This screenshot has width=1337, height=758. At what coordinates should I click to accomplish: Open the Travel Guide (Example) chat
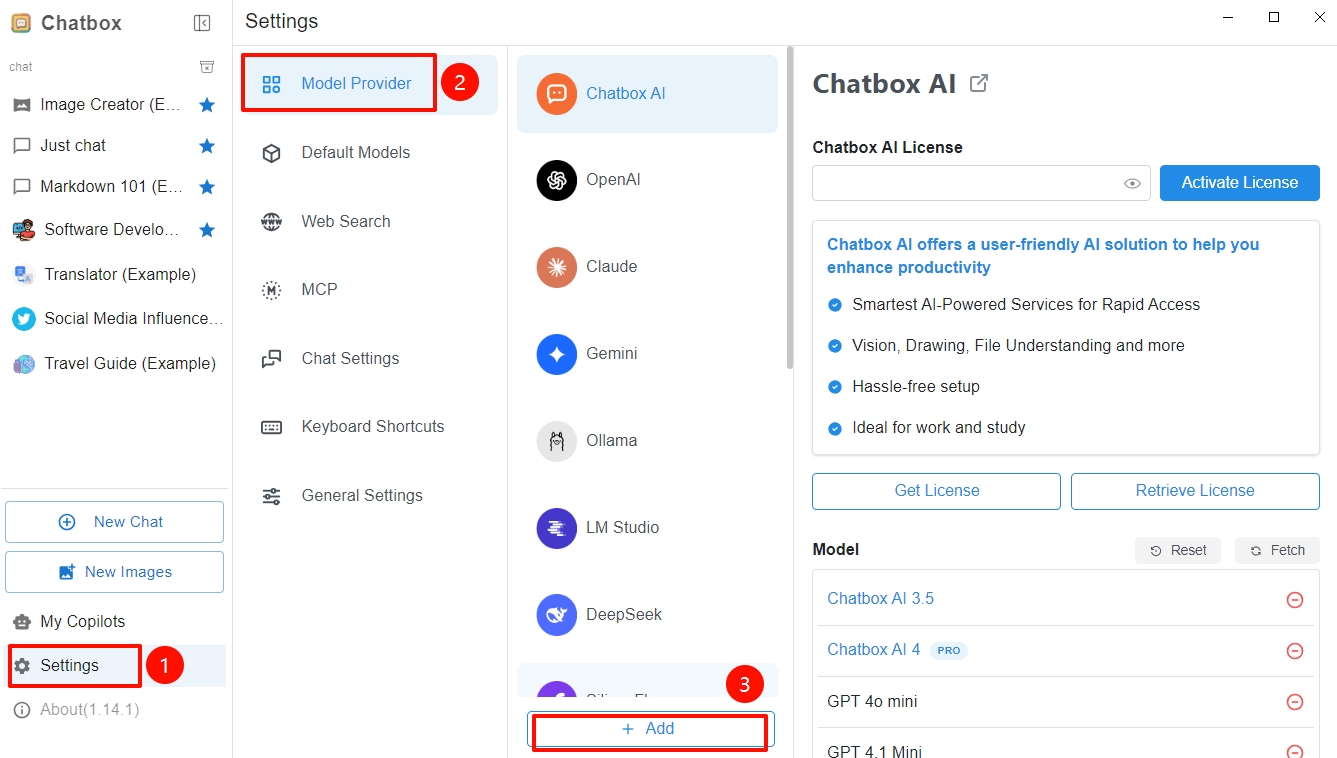115,364
